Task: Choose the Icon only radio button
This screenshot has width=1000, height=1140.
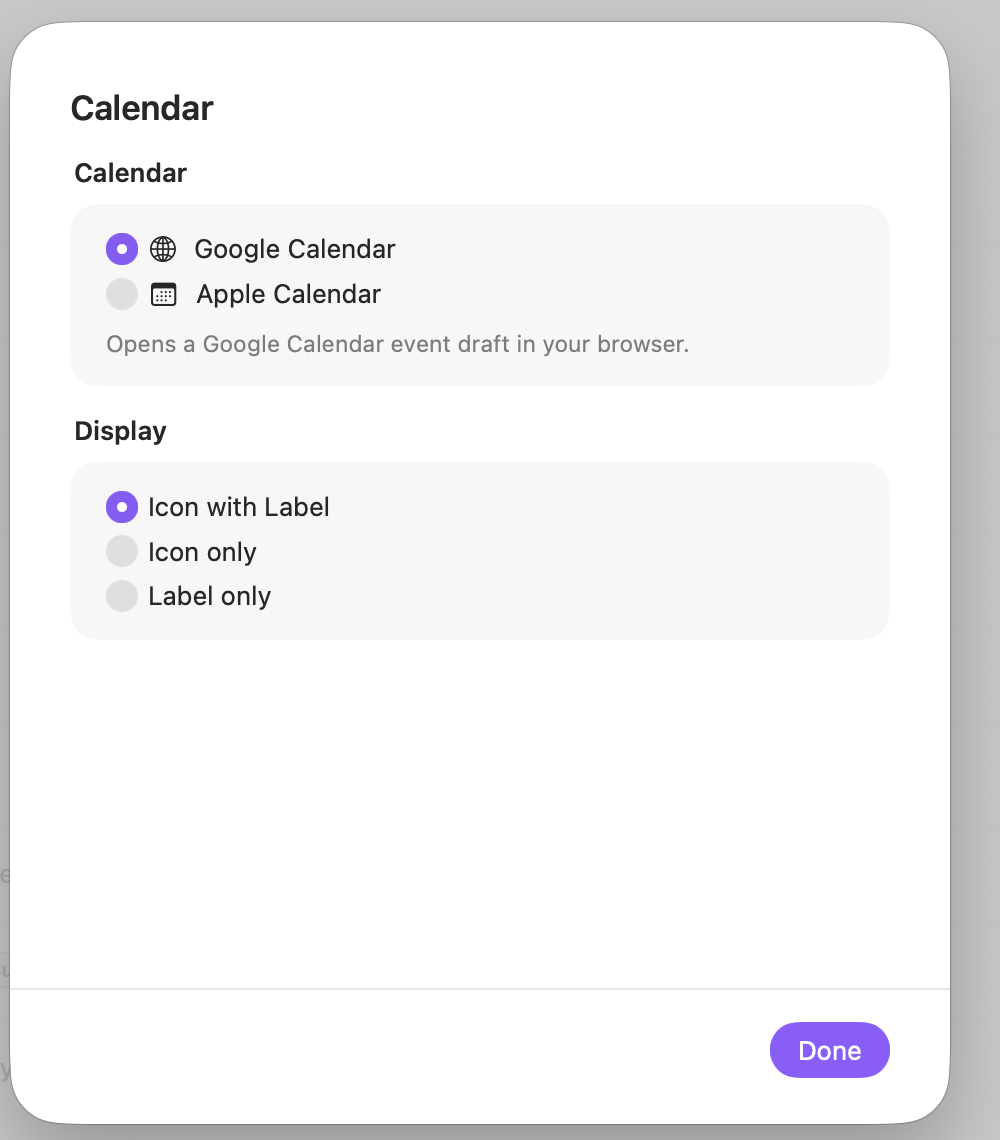Action: tap(122, 551)
